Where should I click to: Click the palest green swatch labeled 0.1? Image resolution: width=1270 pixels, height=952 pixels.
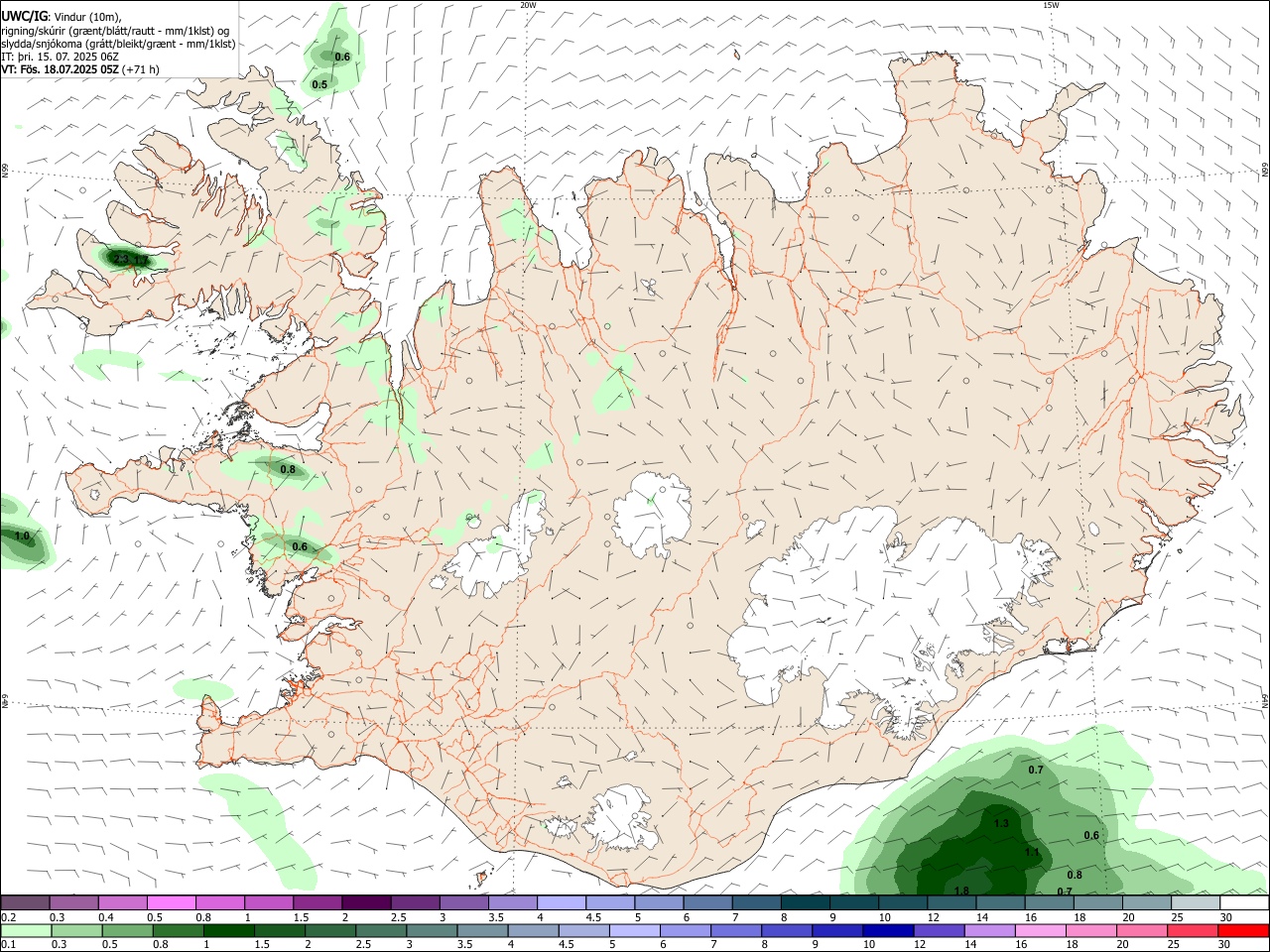tap(26, 930)
